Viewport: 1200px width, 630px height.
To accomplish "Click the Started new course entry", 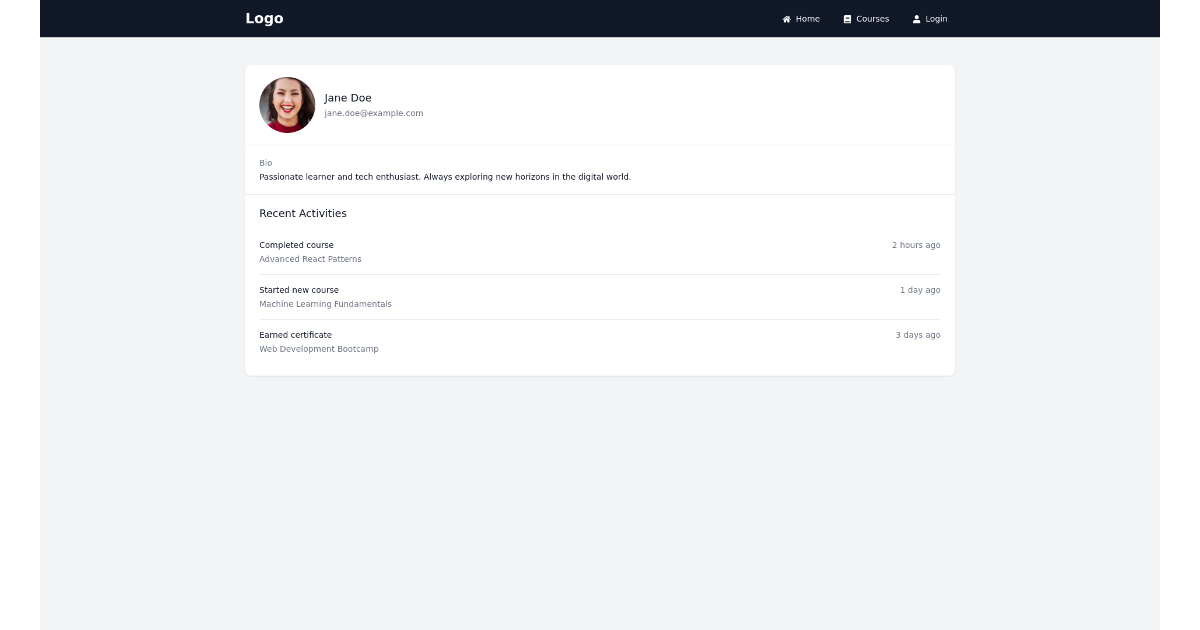I will (x=299, y=290).
